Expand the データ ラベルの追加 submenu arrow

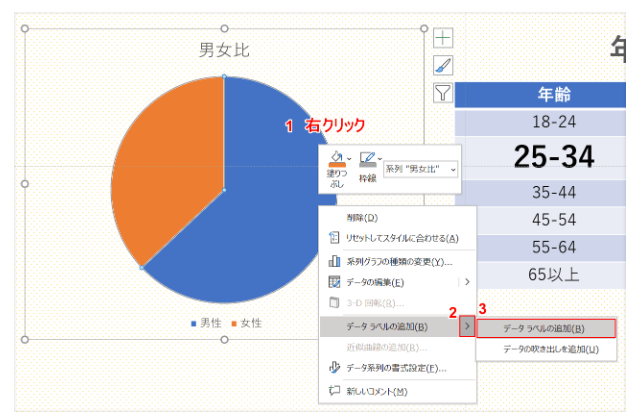(x=467, y=326)
